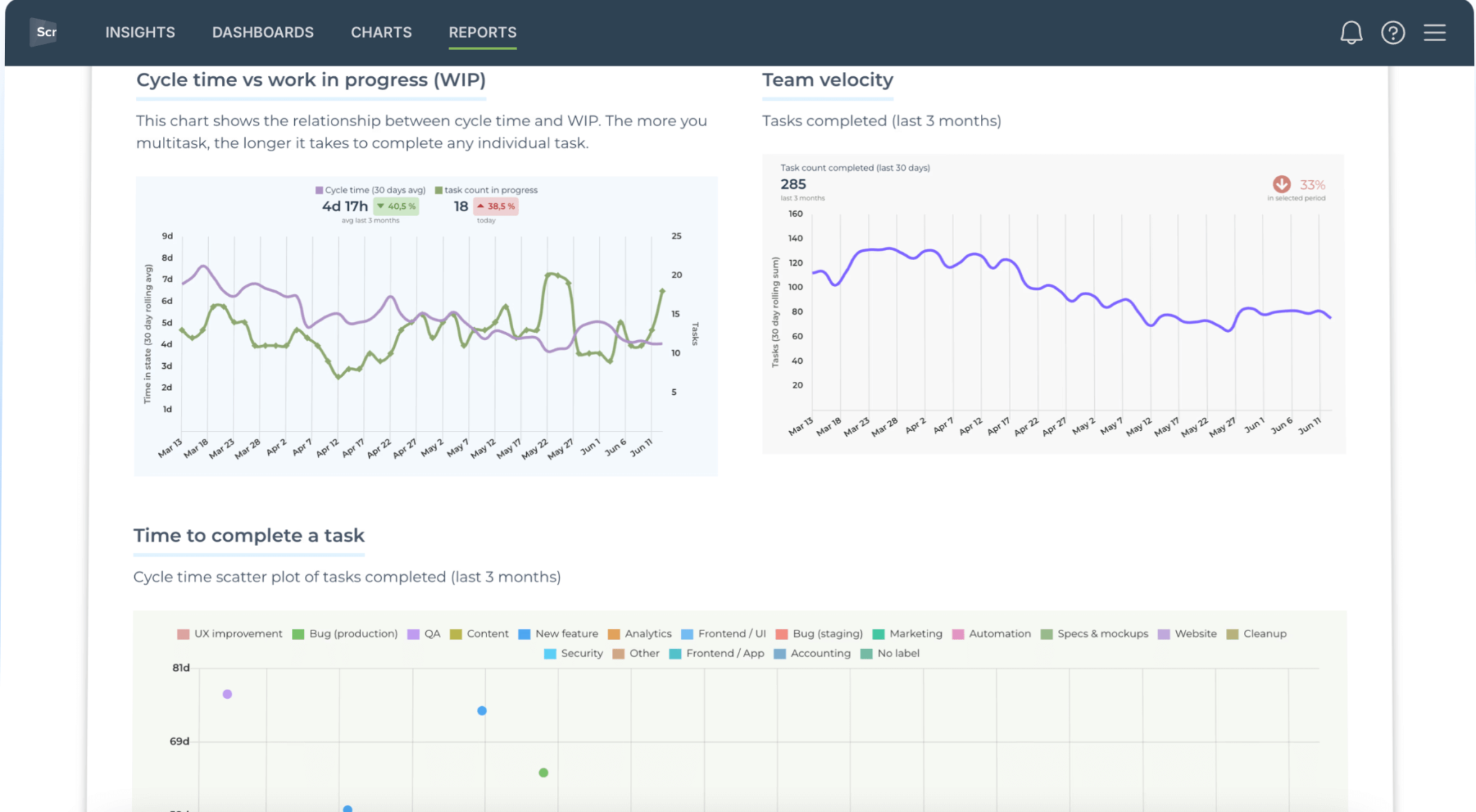Open the notifications bell

[x=1352, y=32]
